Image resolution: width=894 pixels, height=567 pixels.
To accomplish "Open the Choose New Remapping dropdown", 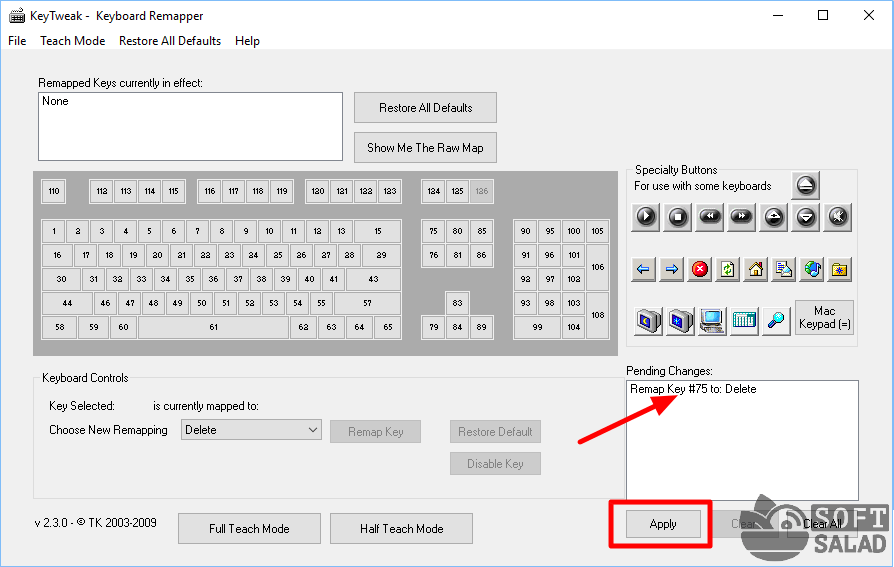I will [250, 430].
